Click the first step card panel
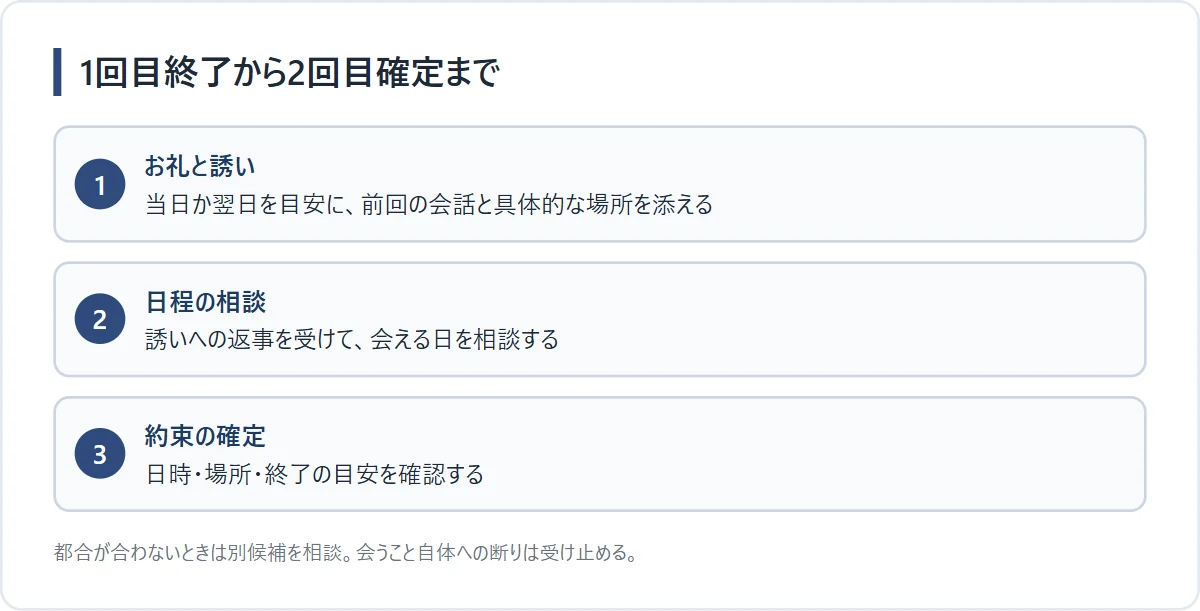This screenshot has width=1200, height=611. tap(600, 184)
